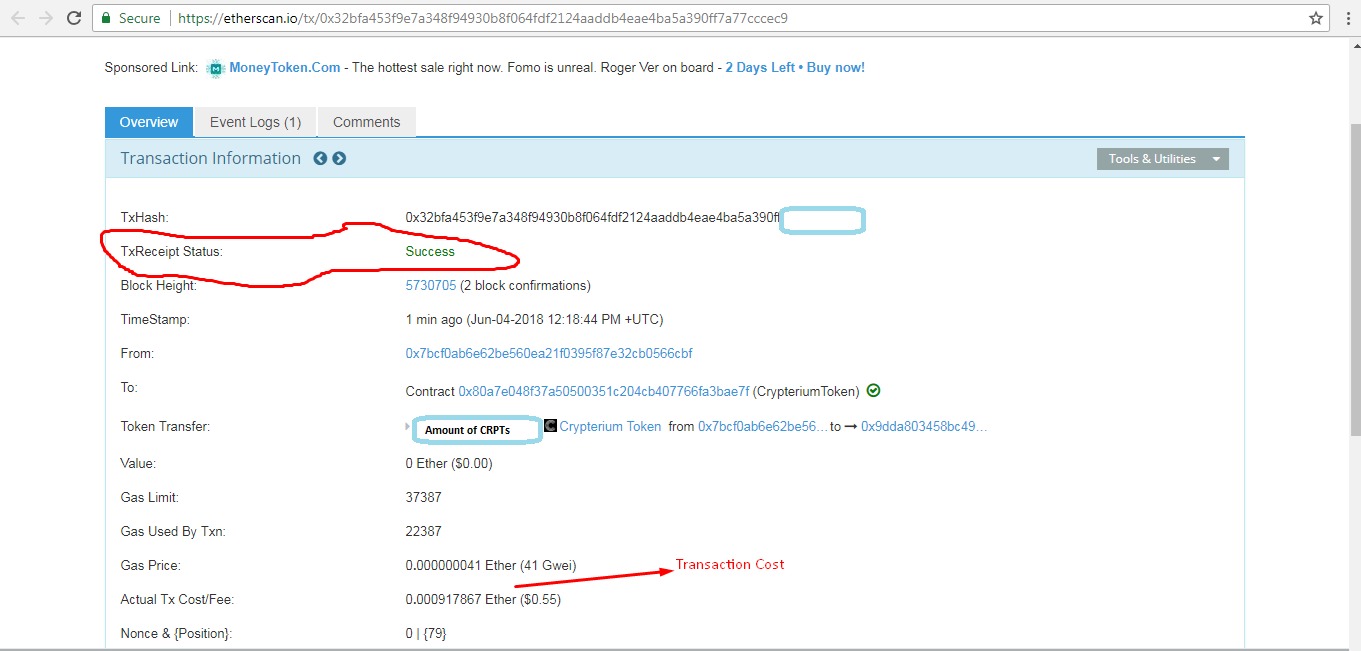Click the previous transaction left chevron

click(320, 158)
